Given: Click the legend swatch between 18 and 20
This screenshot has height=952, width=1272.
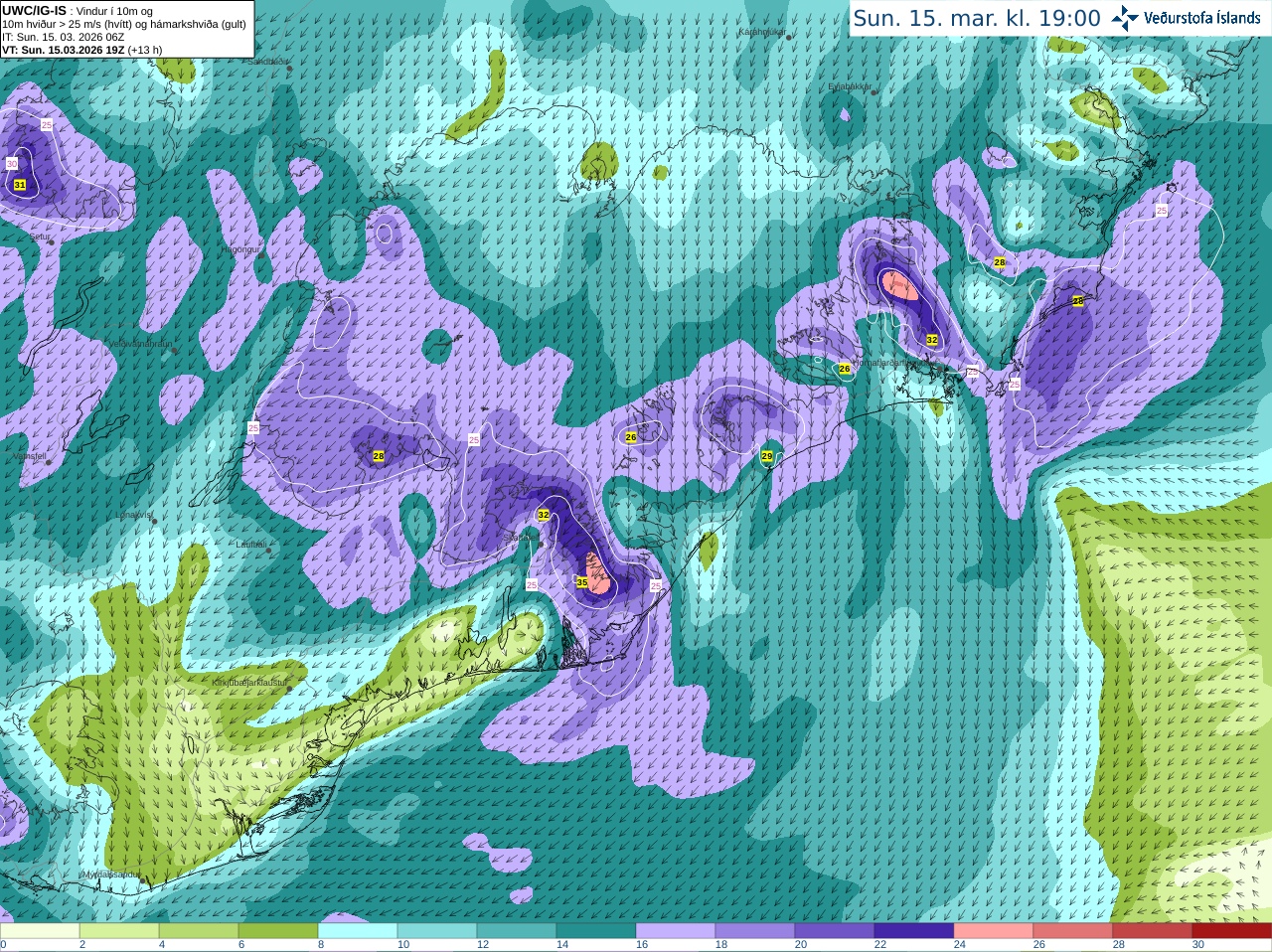Looking at the screenshot, I should pyautogui.click(x=755, y=931).
